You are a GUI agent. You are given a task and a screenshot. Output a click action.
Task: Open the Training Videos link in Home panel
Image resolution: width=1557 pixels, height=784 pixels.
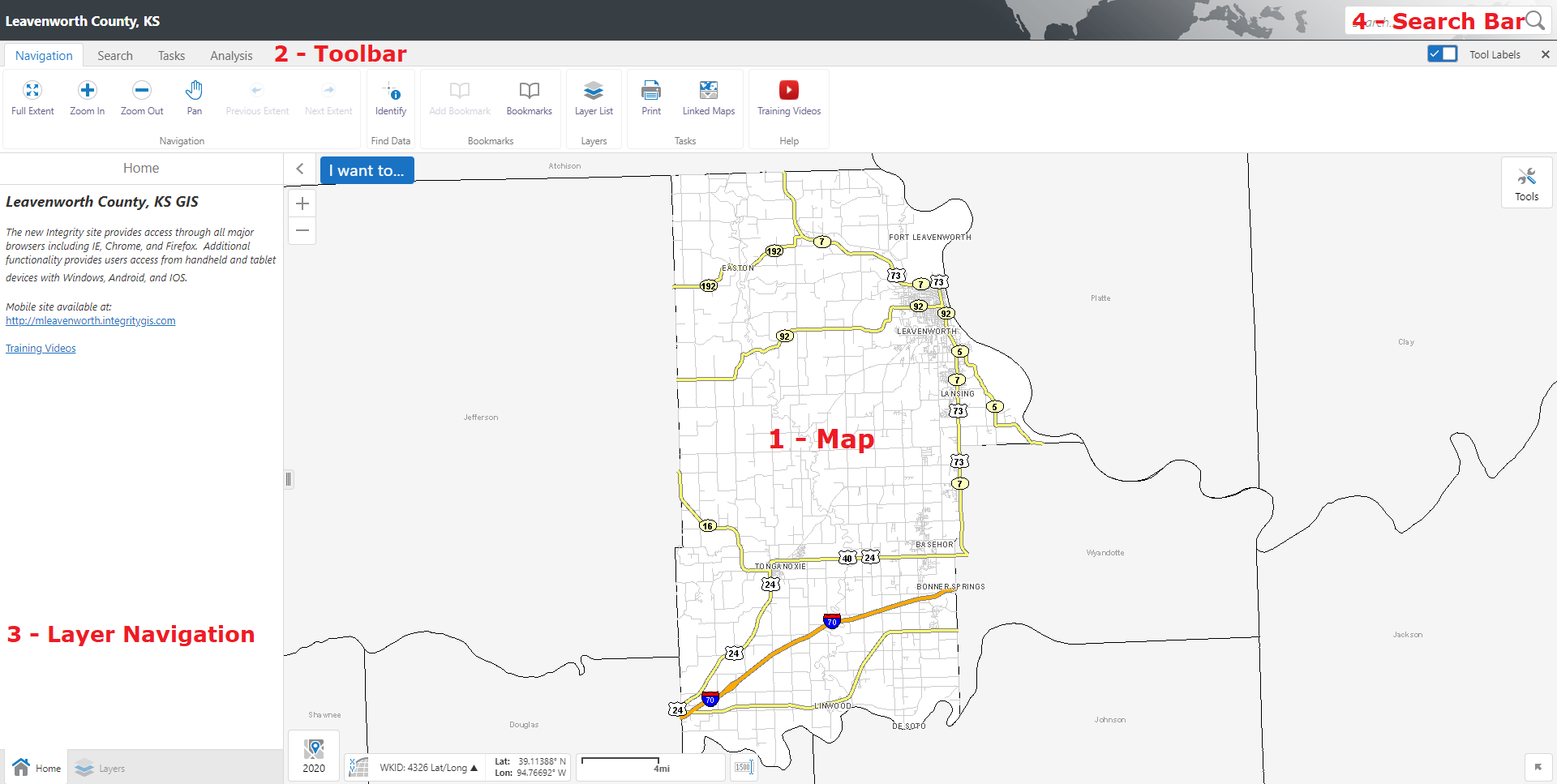click(41, 349)
